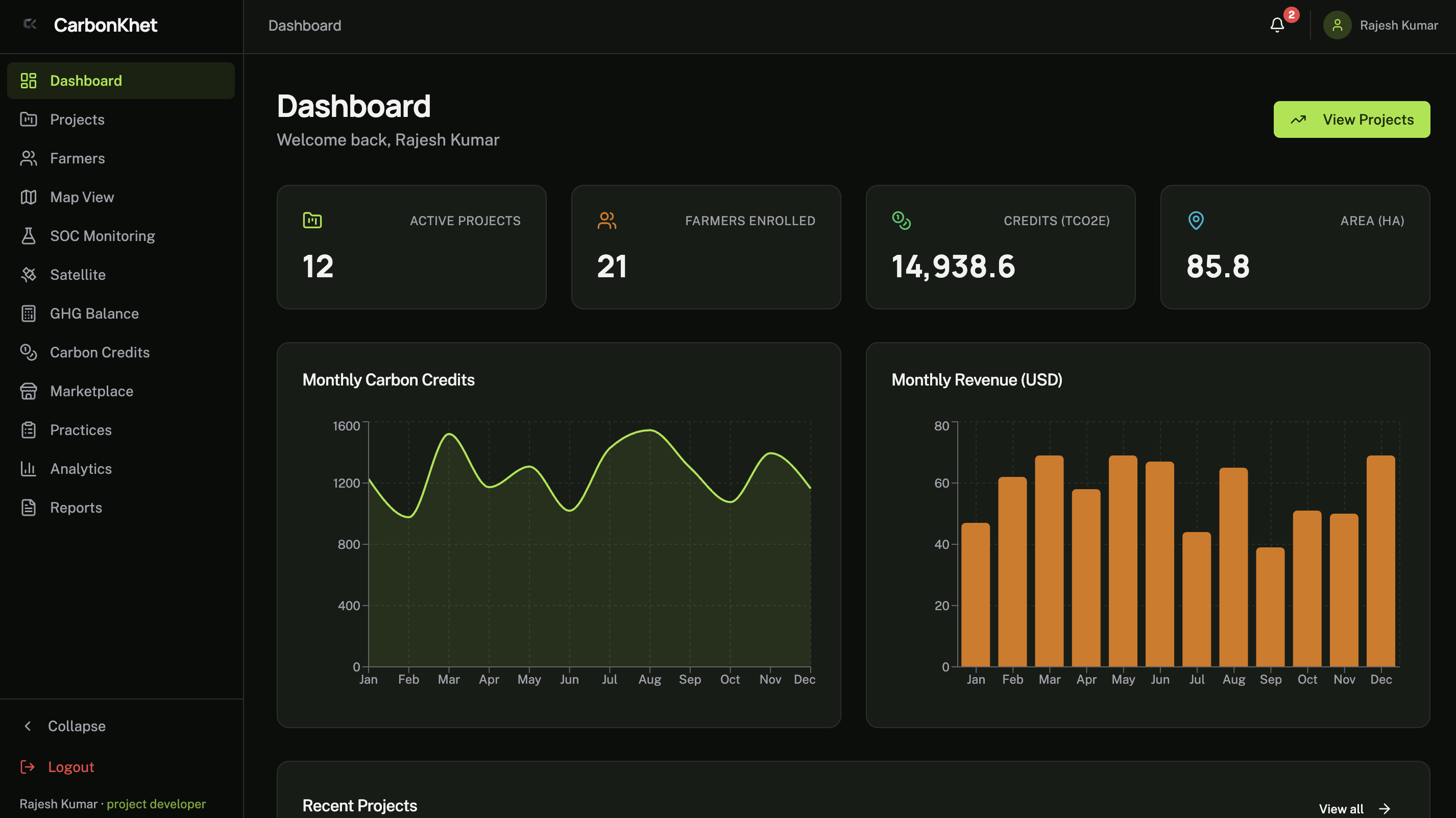Click the Aug peak on carbon credits line
Screen dimensions: 1456x818
coord(650,430)
